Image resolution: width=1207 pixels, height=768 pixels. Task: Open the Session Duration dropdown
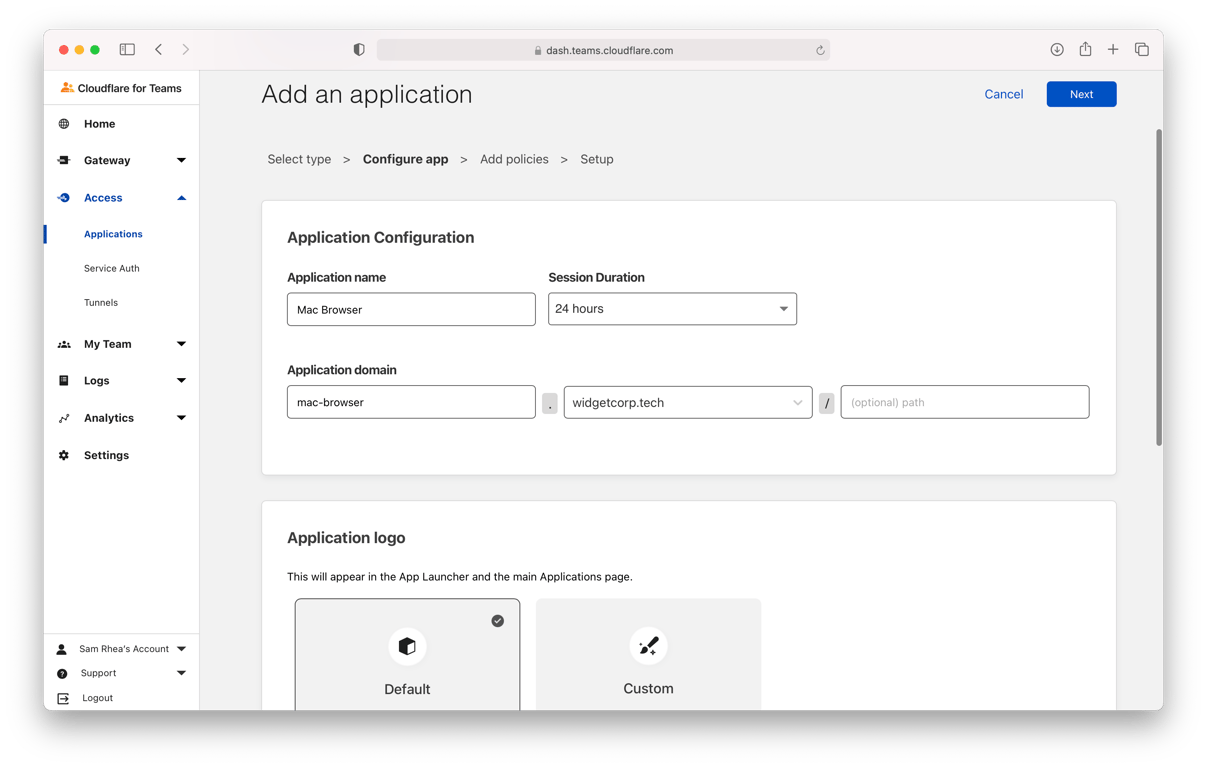[x=672, y=309]
